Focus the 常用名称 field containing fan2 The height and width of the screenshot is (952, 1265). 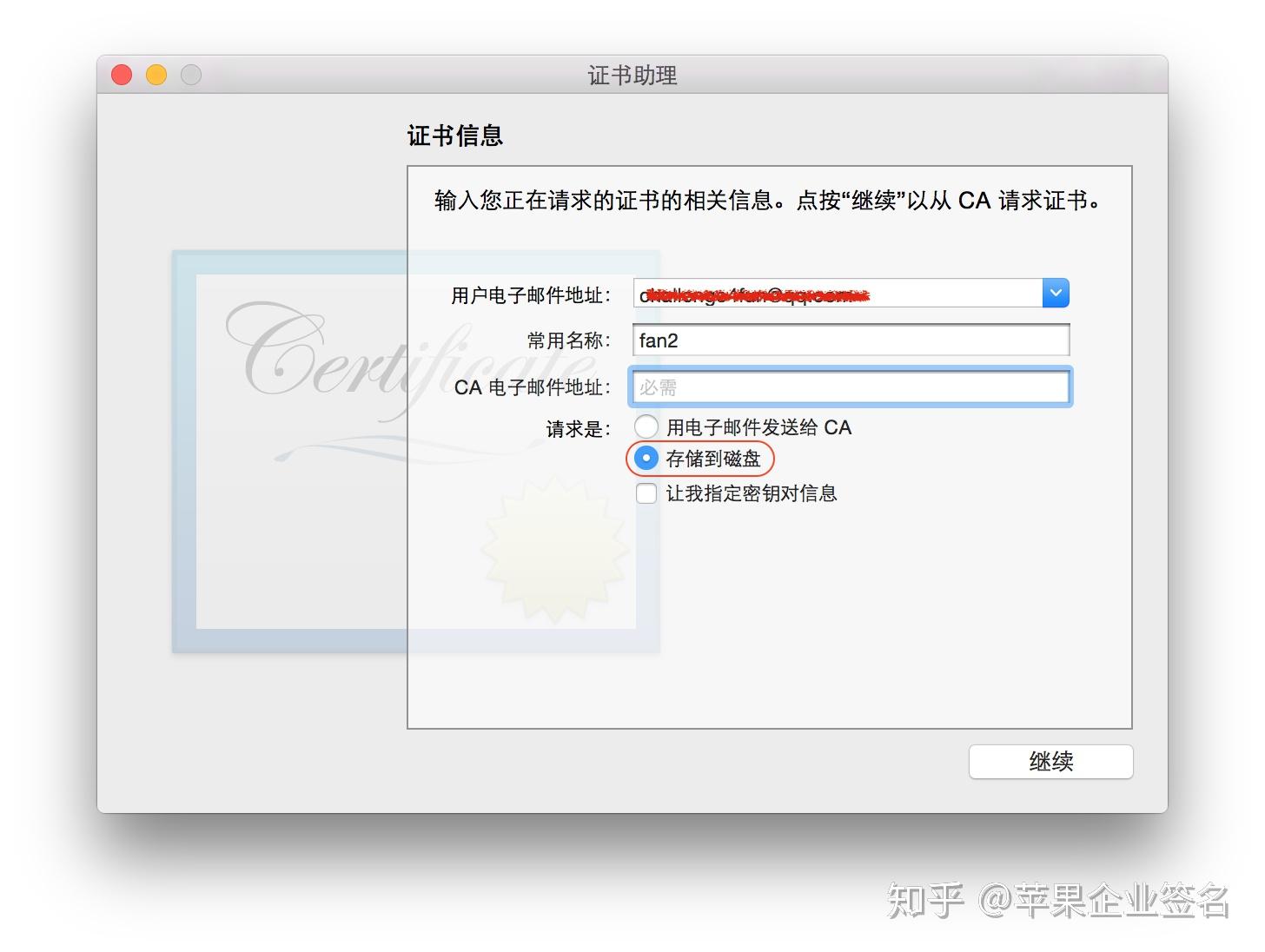tap(851, 340)
